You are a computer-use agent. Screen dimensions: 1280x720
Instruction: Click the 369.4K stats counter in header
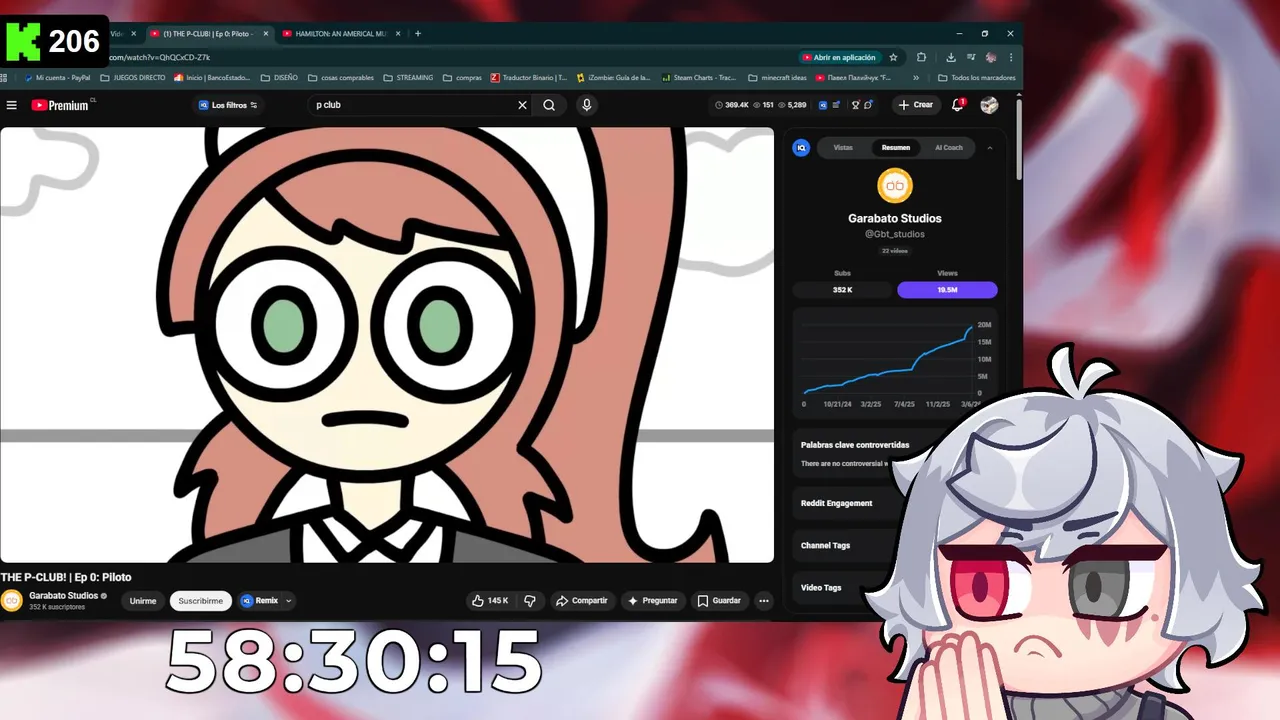pos(730,105)
